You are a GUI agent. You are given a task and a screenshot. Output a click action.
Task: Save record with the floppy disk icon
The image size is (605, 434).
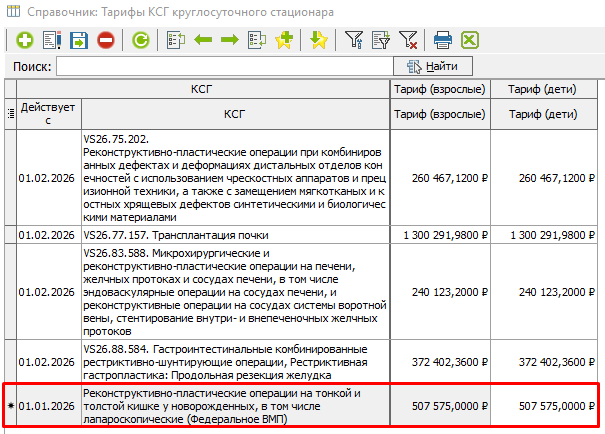click(x=79, y=40)
